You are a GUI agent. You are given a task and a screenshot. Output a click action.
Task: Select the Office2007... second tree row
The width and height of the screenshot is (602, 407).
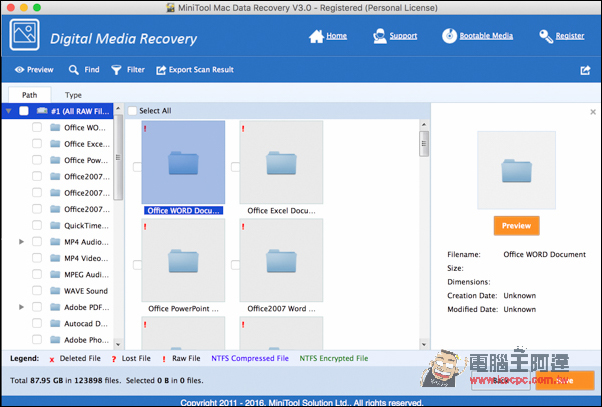(x=87, y=193)
